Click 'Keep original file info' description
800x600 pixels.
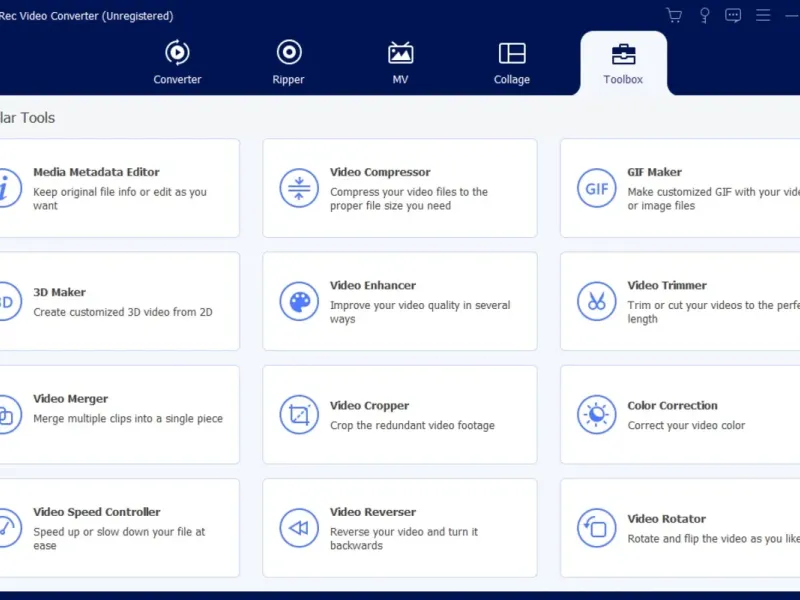[120, 199]
